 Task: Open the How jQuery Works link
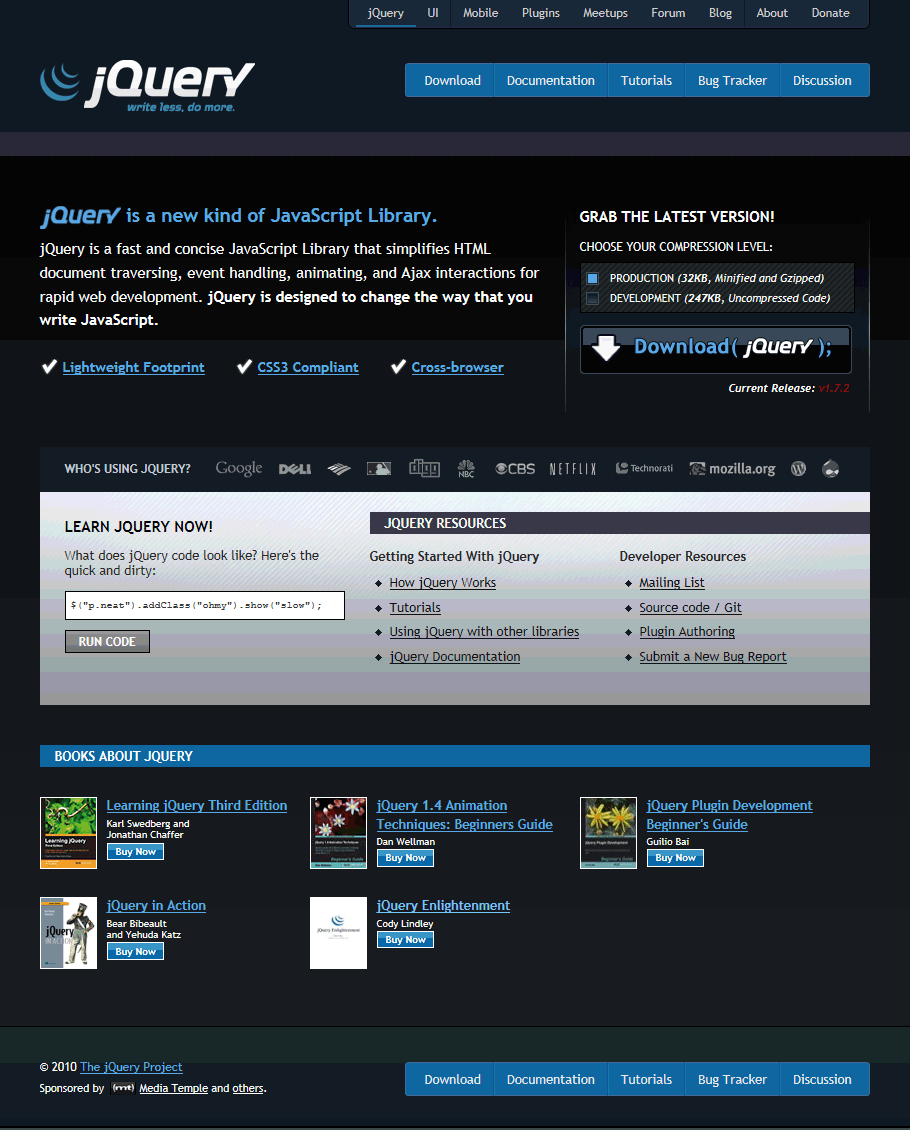coord(442,582)
